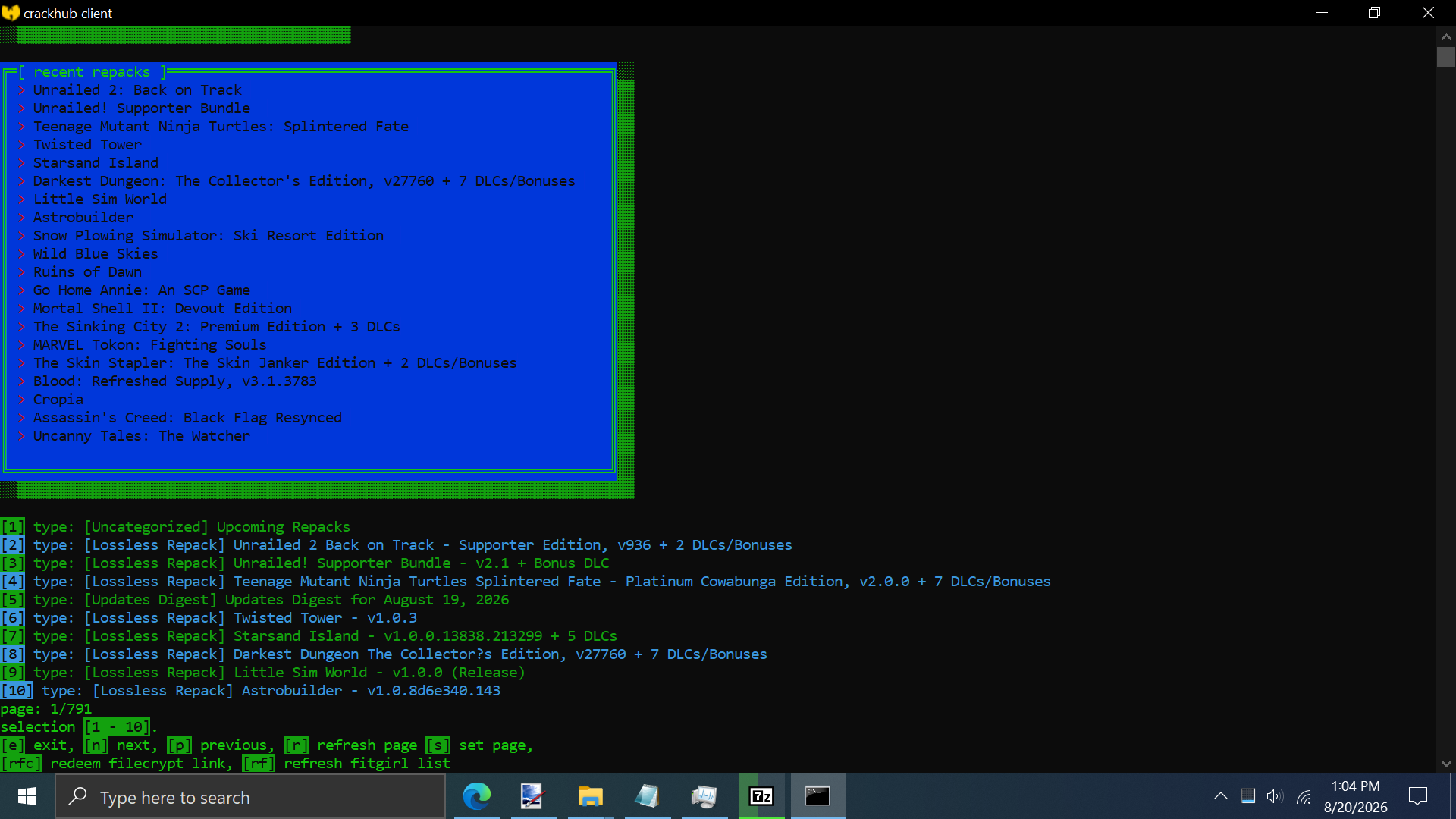Click Starsand Island in recent repacks
This screenshot has width=1456, height=819.
pos(96,163)
